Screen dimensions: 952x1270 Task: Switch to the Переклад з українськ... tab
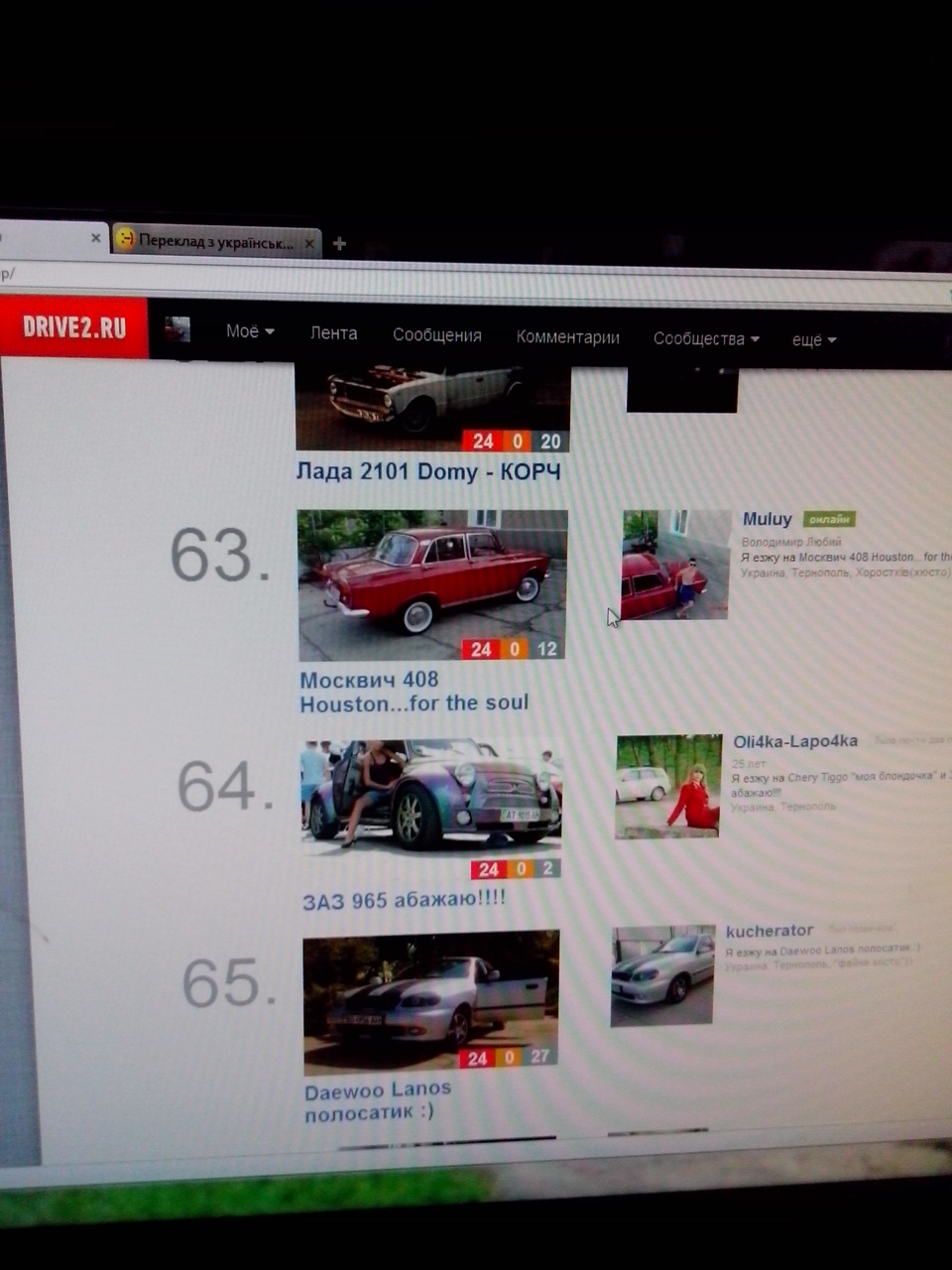click(x=215, y=241)
